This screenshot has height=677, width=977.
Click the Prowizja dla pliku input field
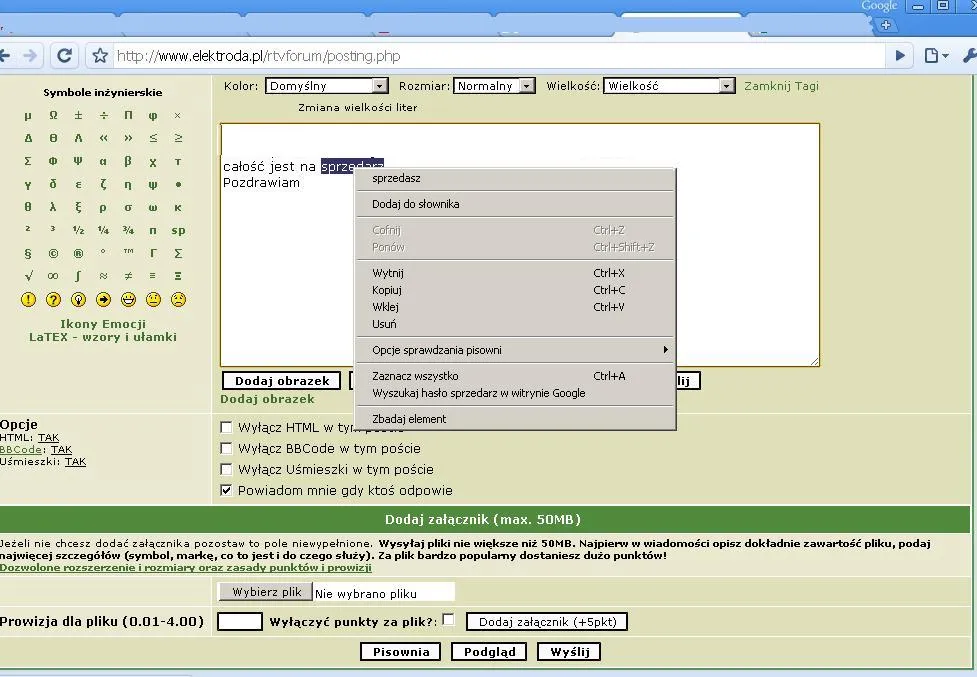point(240,622)
